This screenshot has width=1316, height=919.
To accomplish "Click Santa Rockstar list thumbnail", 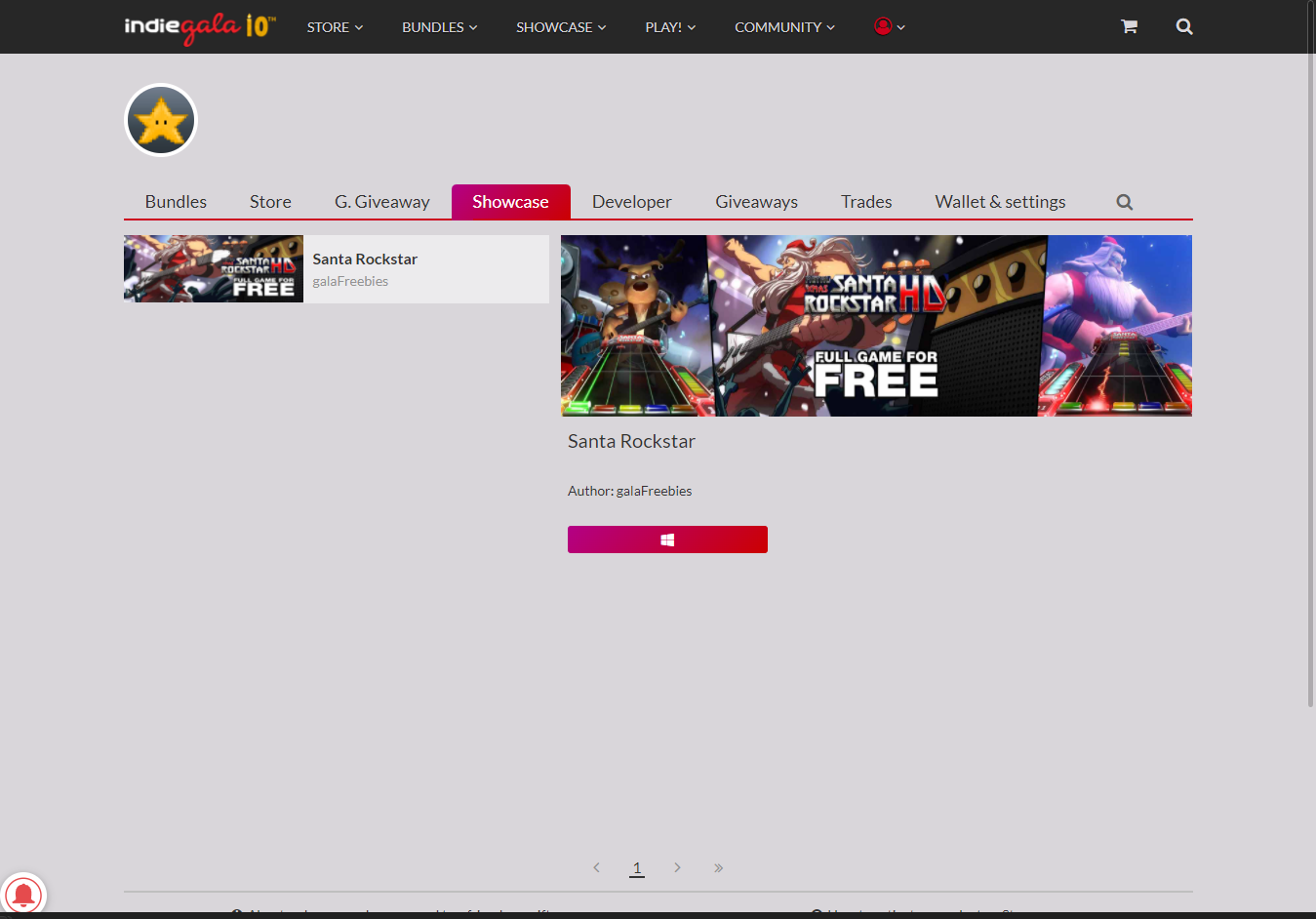I will pyautogui.click(x=214, y=268).
